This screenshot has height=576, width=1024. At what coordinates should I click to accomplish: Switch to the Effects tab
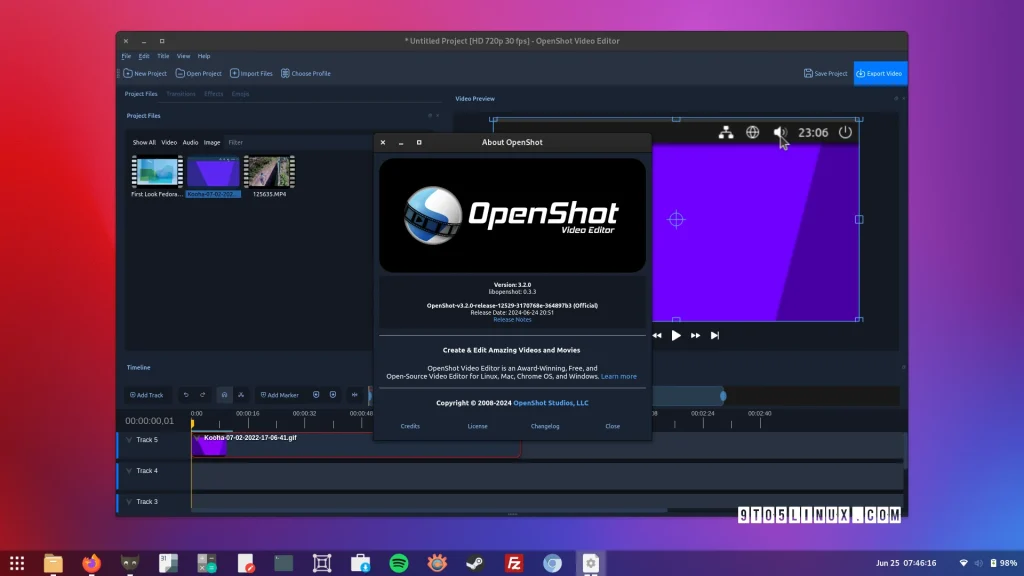(x=214, y=94)
